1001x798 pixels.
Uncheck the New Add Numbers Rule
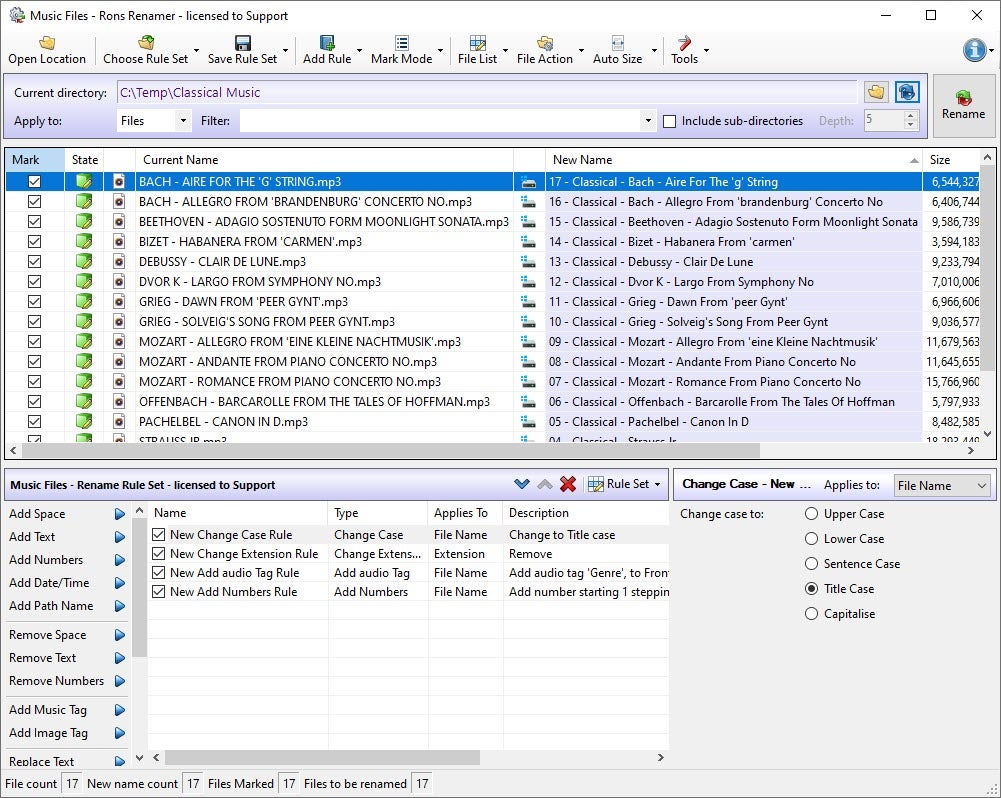(158, 591)
